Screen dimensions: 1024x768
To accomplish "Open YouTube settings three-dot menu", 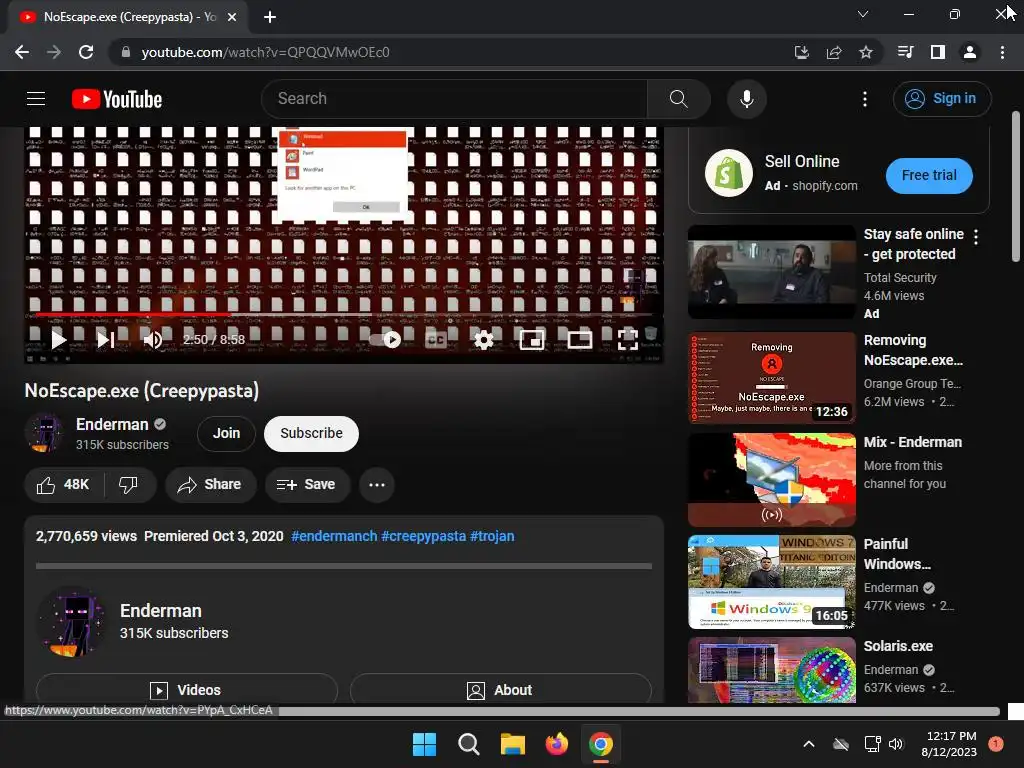I will pos(865,99).
